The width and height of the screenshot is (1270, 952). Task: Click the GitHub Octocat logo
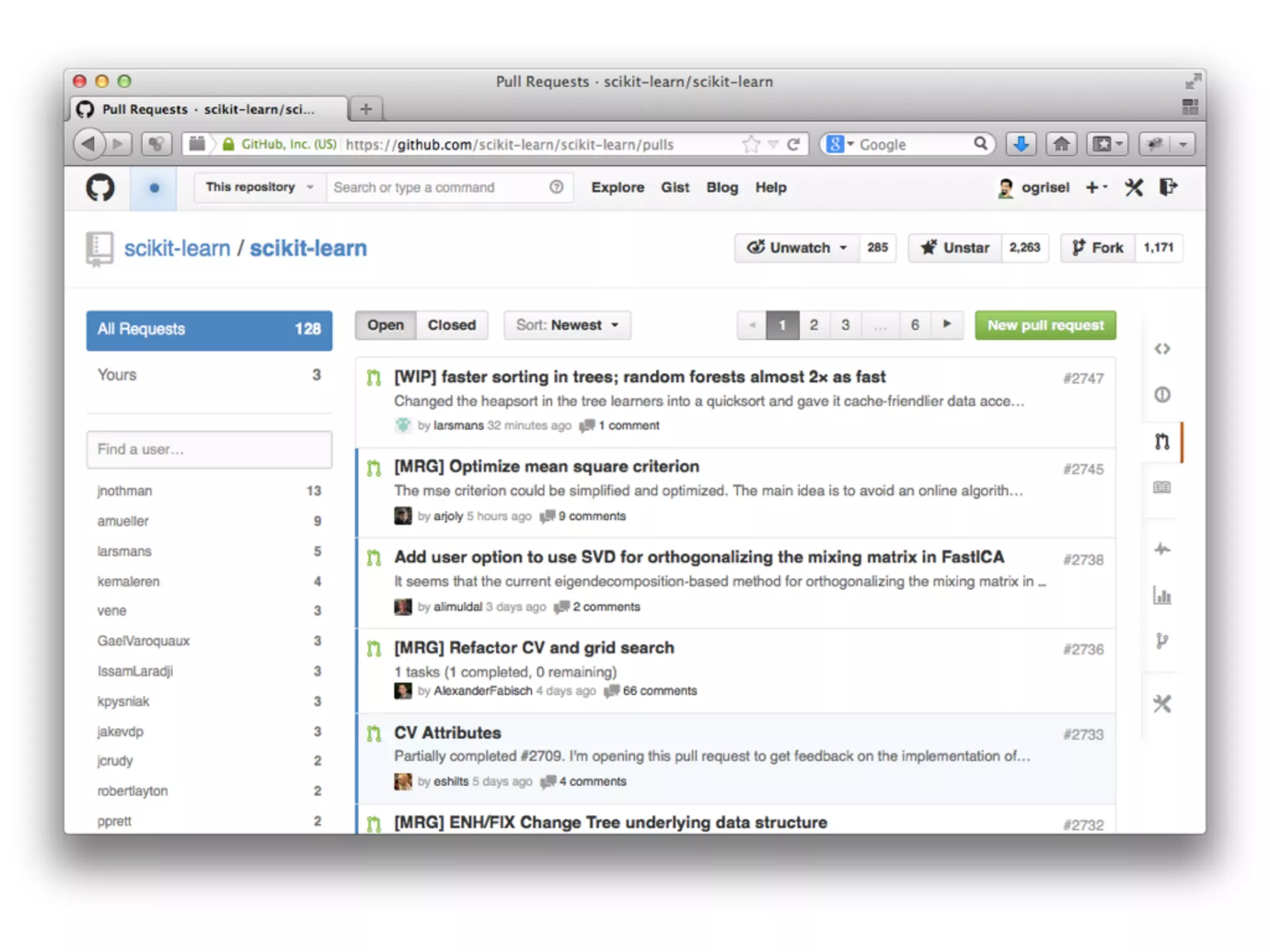click(x=100, y=187)
